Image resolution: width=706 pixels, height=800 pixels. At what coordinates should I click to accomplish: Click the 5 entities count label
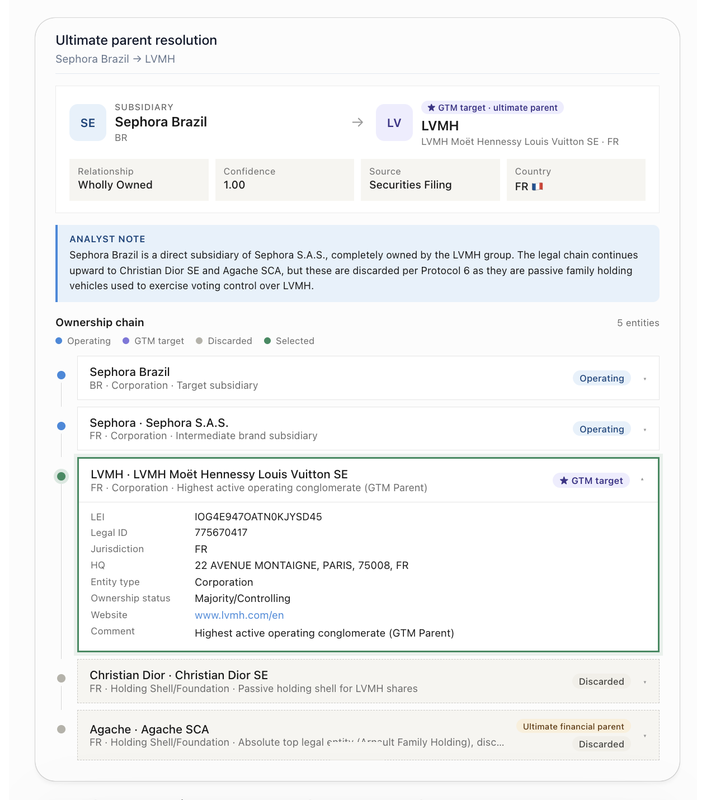click(x=638, y=323)
